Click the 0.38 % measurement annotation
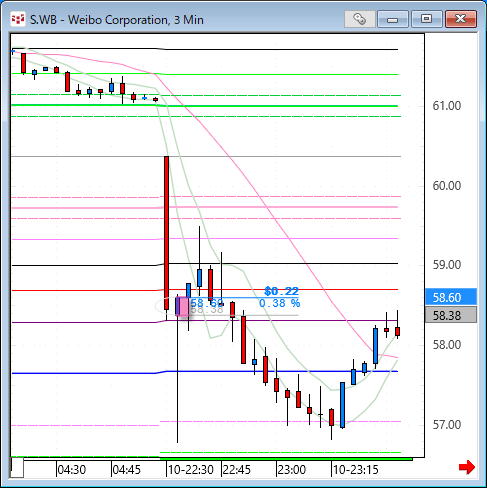This screenshot has width=487, height=488. coord(280,303)
